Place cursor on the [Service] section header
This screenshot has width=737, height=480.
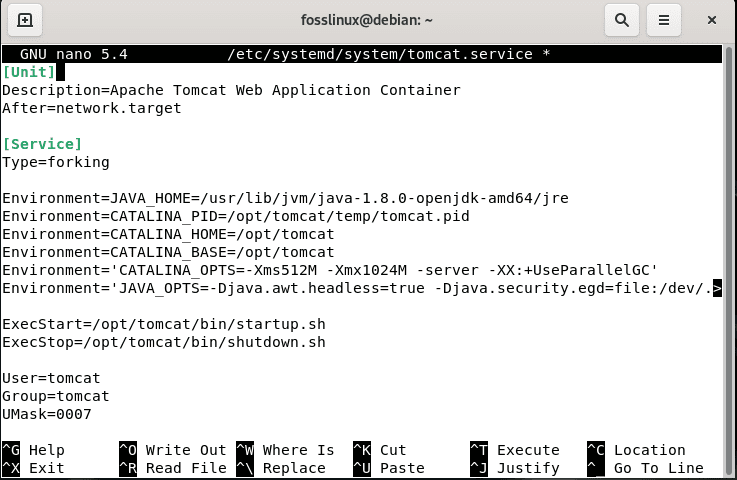click(42, 144)
